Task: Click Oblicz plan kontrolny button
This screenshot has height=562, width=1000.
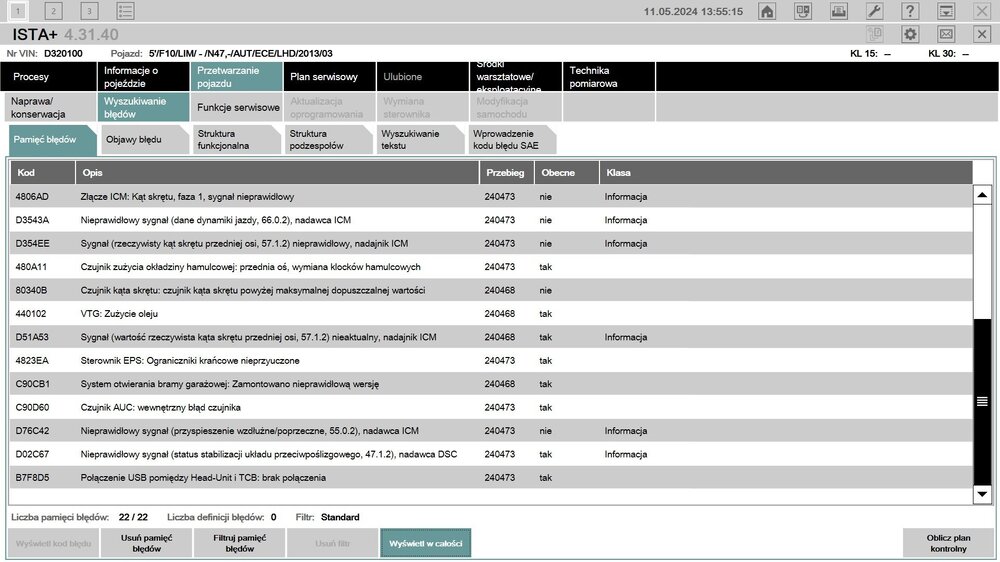Action: [948, 543]
